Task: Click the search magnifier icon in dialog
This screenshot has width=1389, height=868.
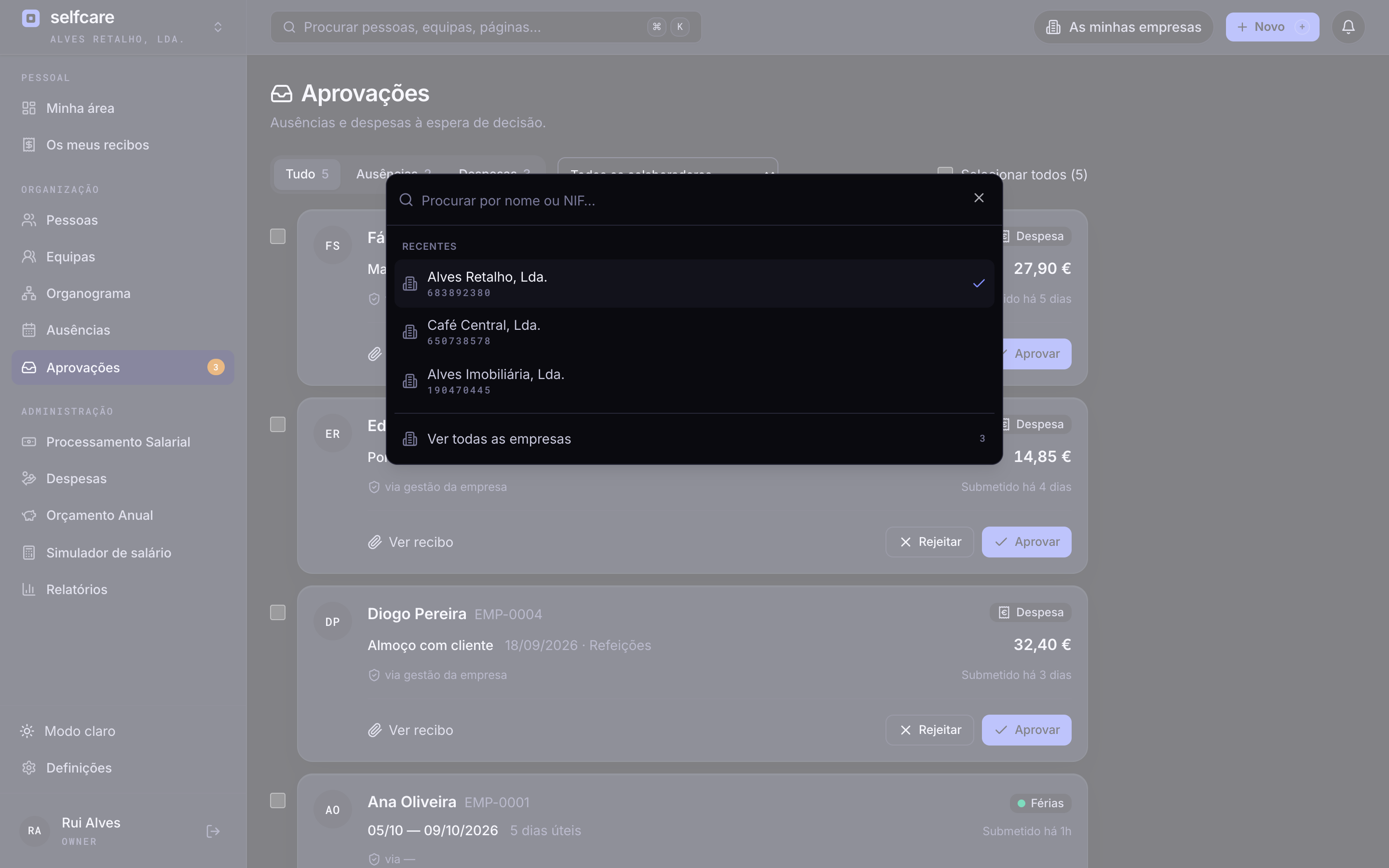Action: (406, 200)
